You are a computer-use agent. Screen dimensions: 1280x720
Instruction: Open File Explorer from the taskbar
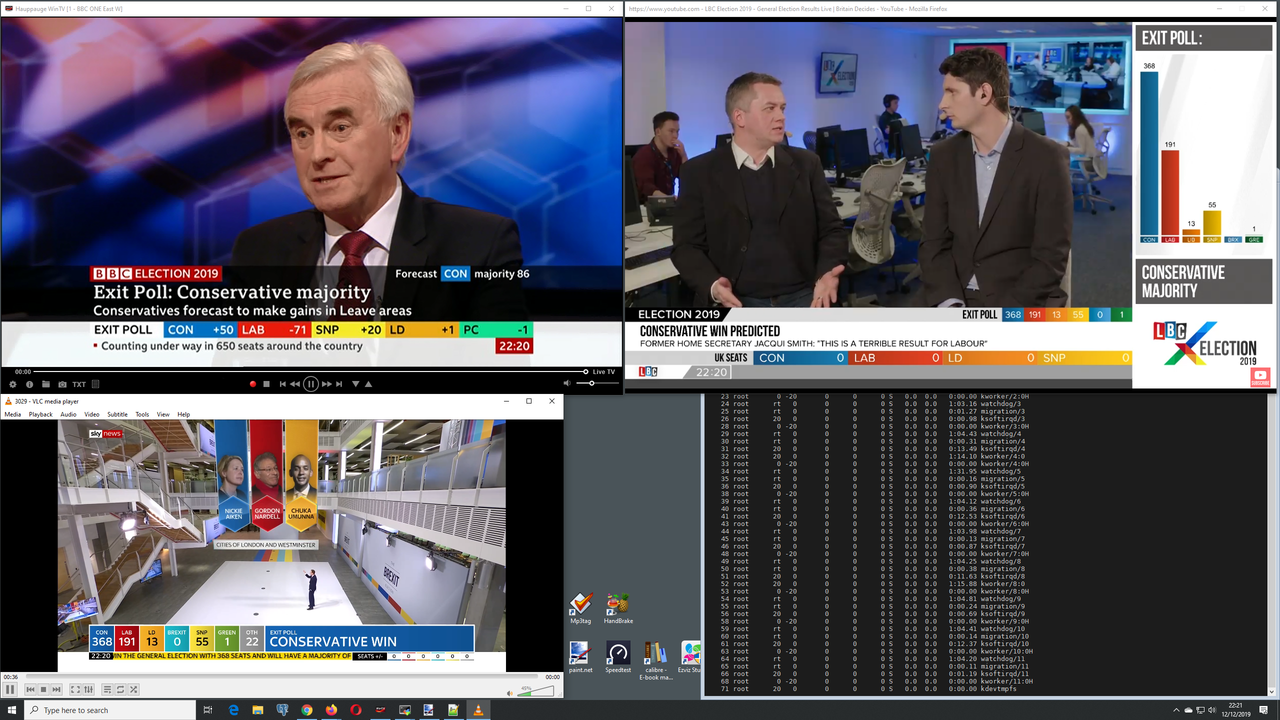(x=258, y=710)
